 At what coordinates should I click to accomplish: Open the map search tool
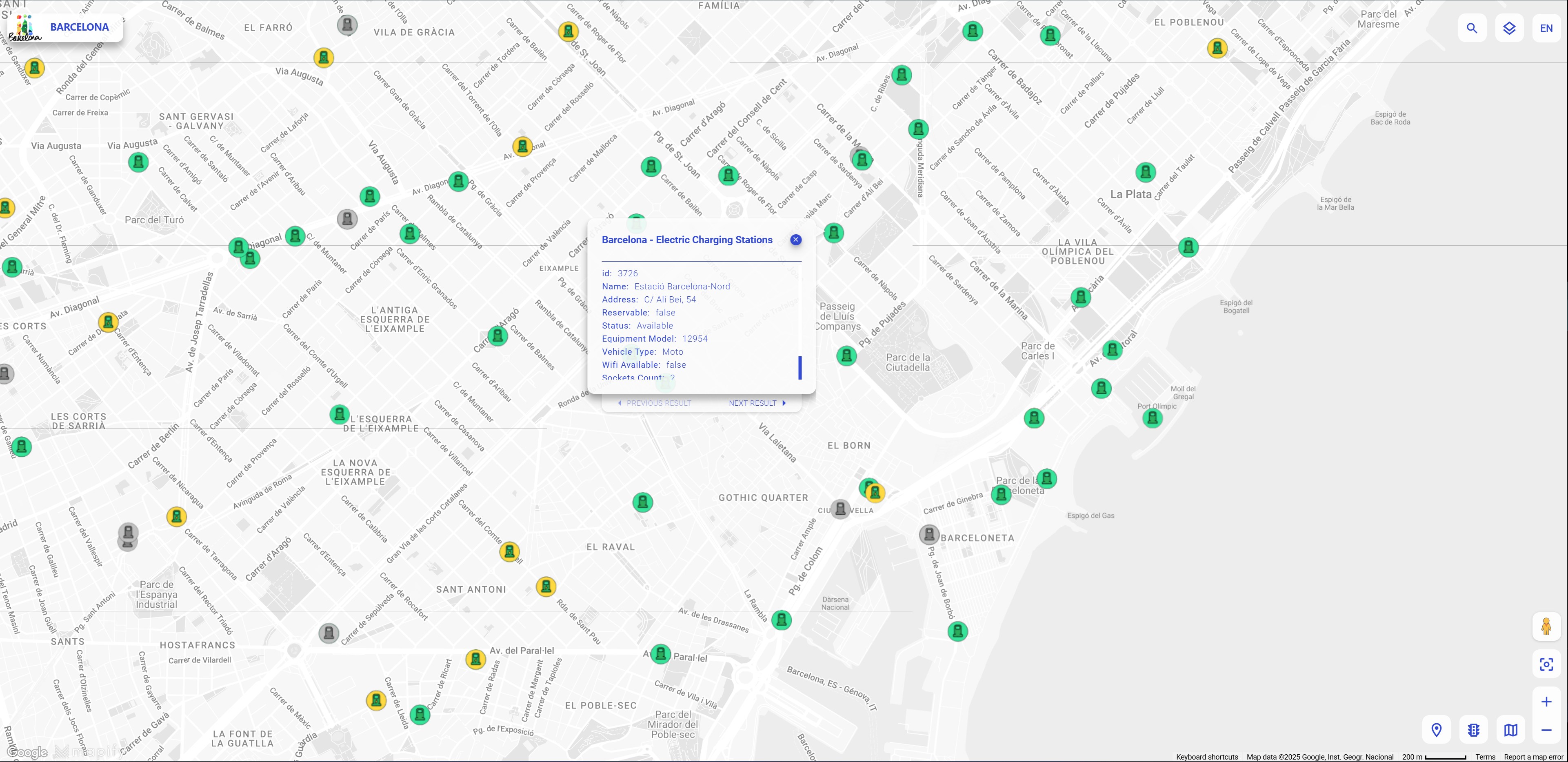coord(1472,27)
